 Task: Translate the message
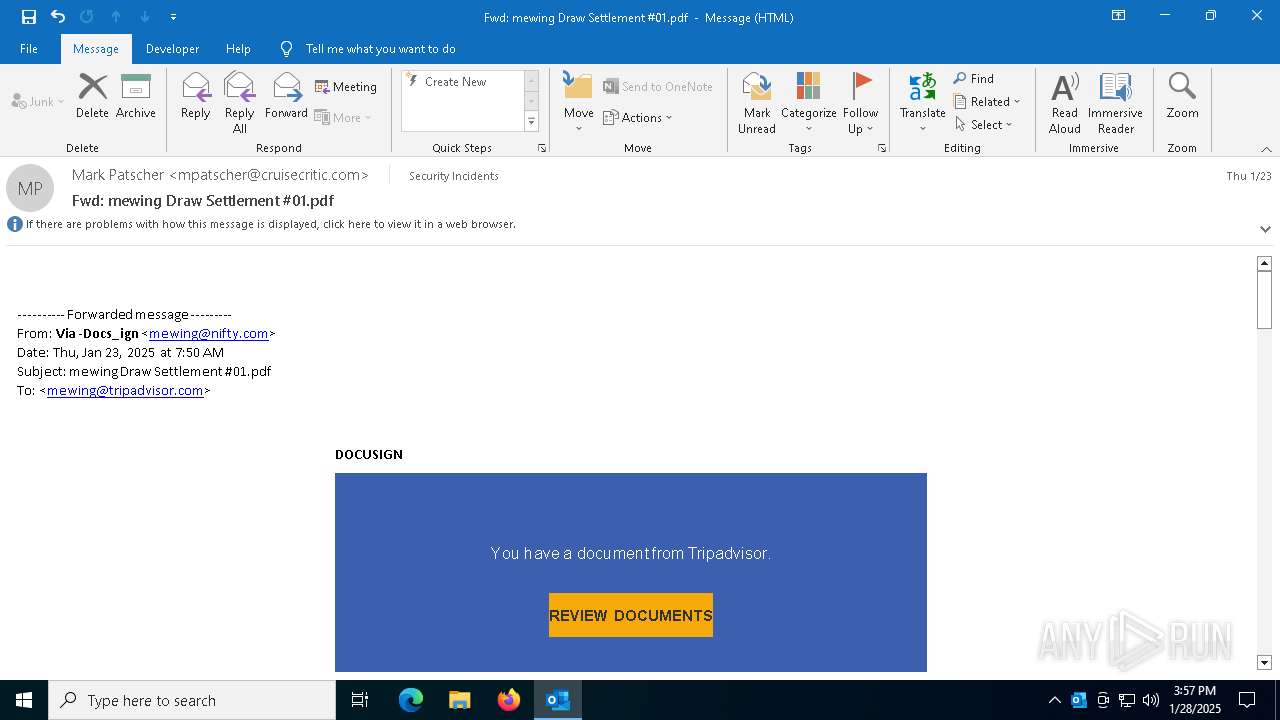pos(922,102)
